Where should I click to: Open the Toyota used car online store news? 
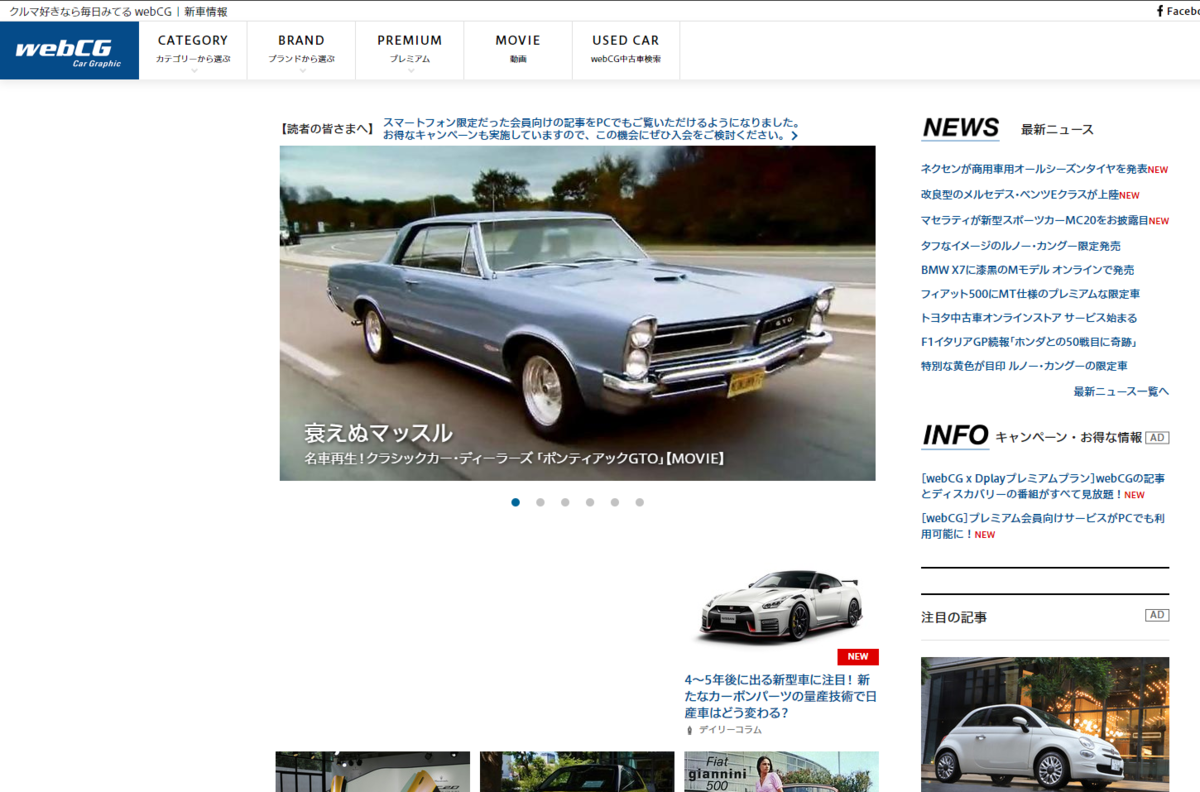tap(1029, 317)
